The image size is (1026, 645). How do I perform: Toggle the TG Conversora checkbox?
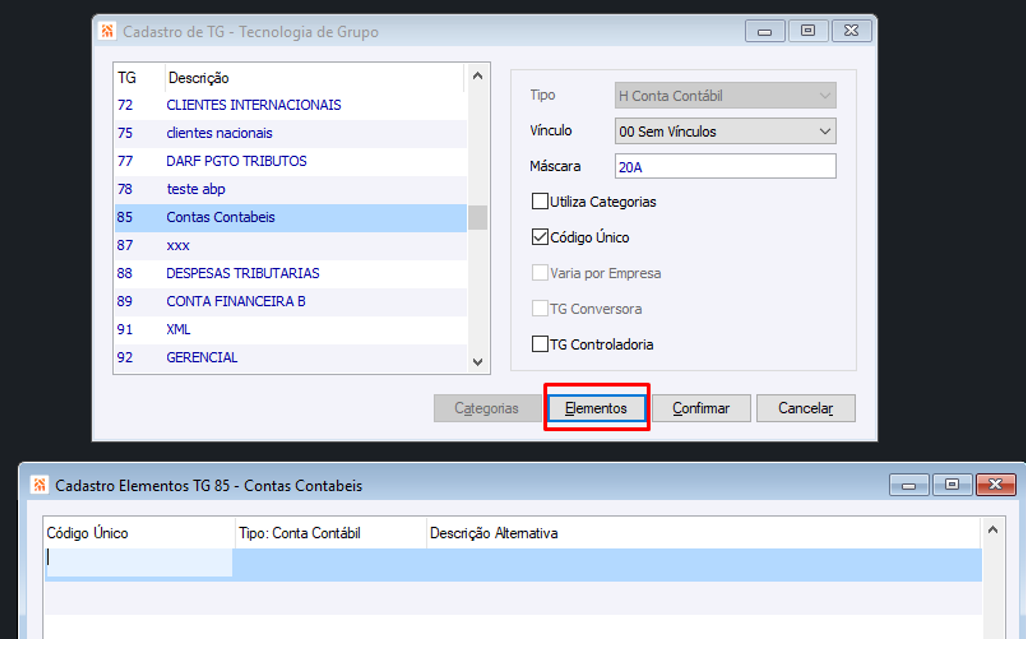pos(540,308)
